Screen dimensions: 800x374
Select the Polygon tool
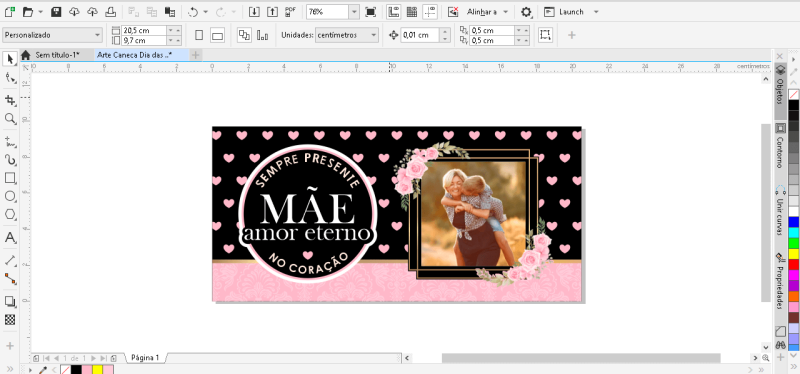tap(10, 214)
